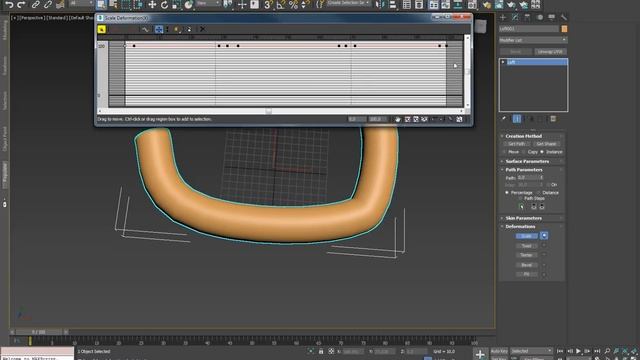The height and width of the screenshot is (360, 640).
Task: Select the Select and Link chain icon
Action: 36,5
